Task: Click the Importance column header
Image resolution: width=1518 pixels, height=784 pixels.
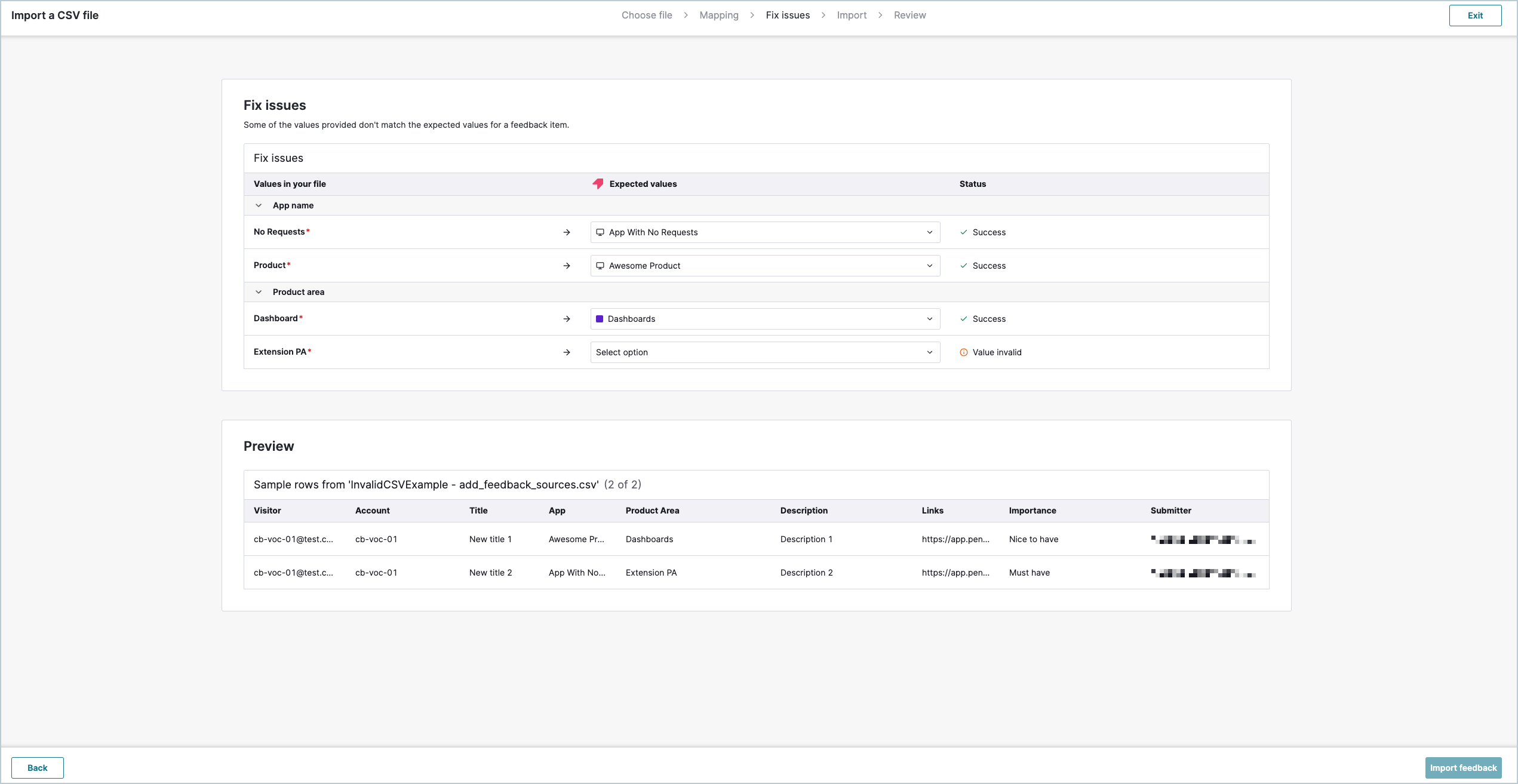Action: tap(1033, 511)
